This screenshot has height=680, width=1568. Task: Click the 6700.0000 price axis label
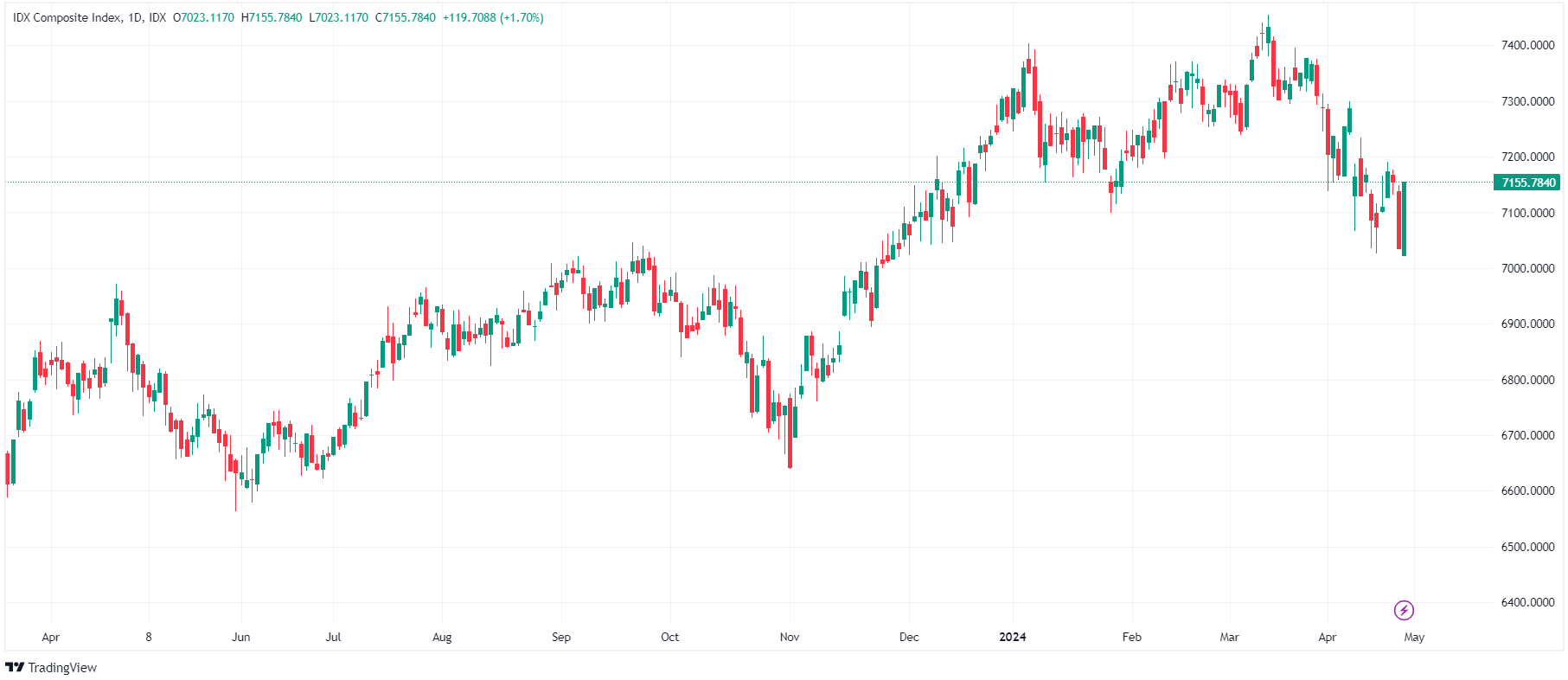click(1528, 435)
